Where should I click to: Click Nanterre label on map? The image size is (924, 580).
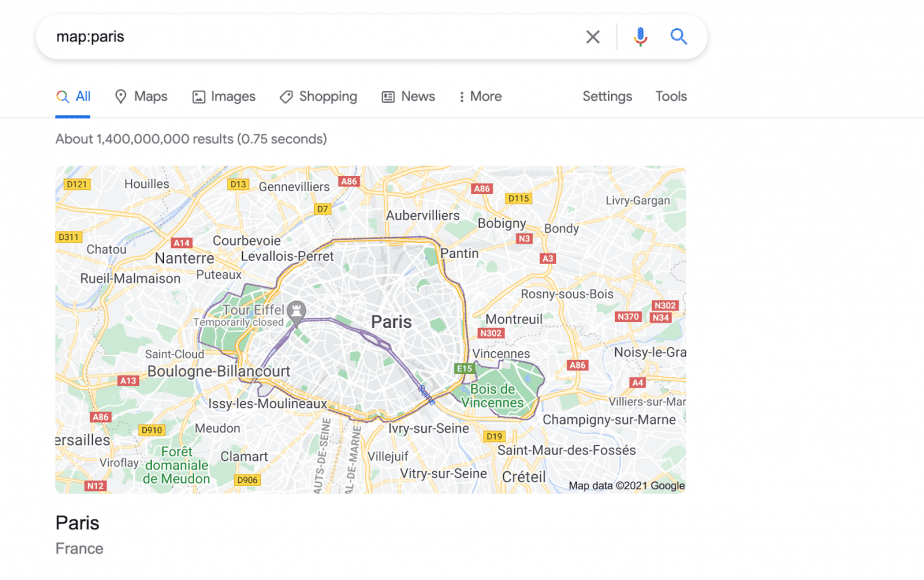point(184,258)
